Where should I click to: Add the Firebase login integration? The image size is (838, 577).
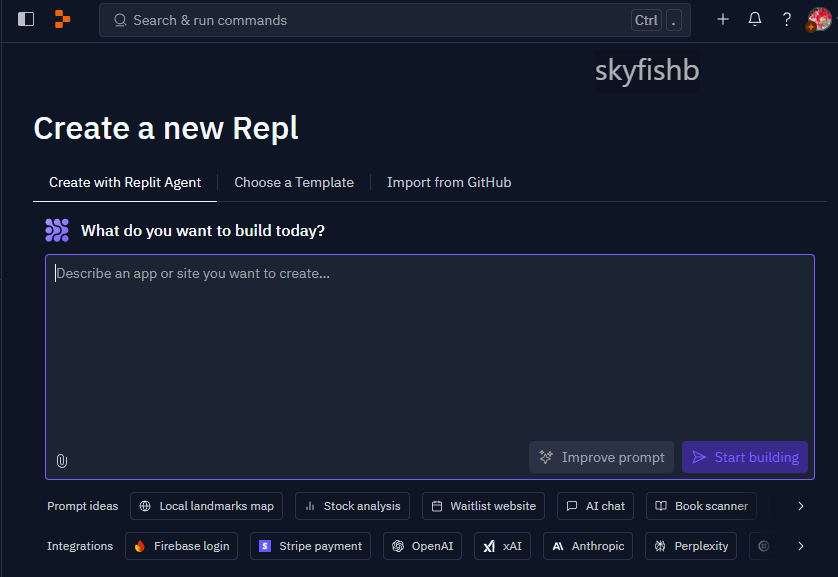pyautogui.click(x=182, y=546)
